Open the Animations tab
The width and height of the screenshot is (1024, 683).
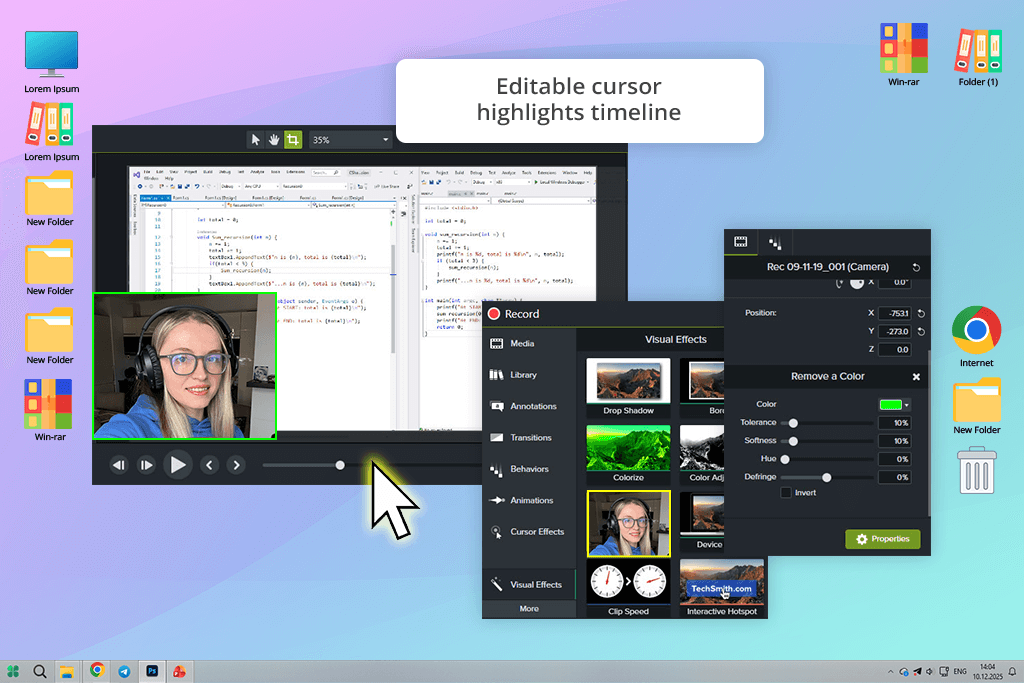tap(522, 500)
